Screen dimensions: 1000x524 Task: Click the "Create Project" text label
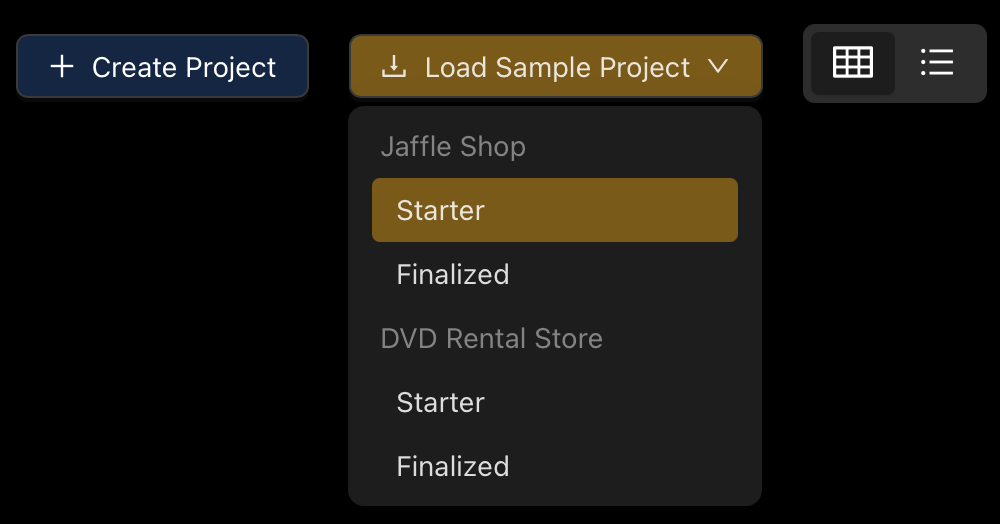click(184, 68)
